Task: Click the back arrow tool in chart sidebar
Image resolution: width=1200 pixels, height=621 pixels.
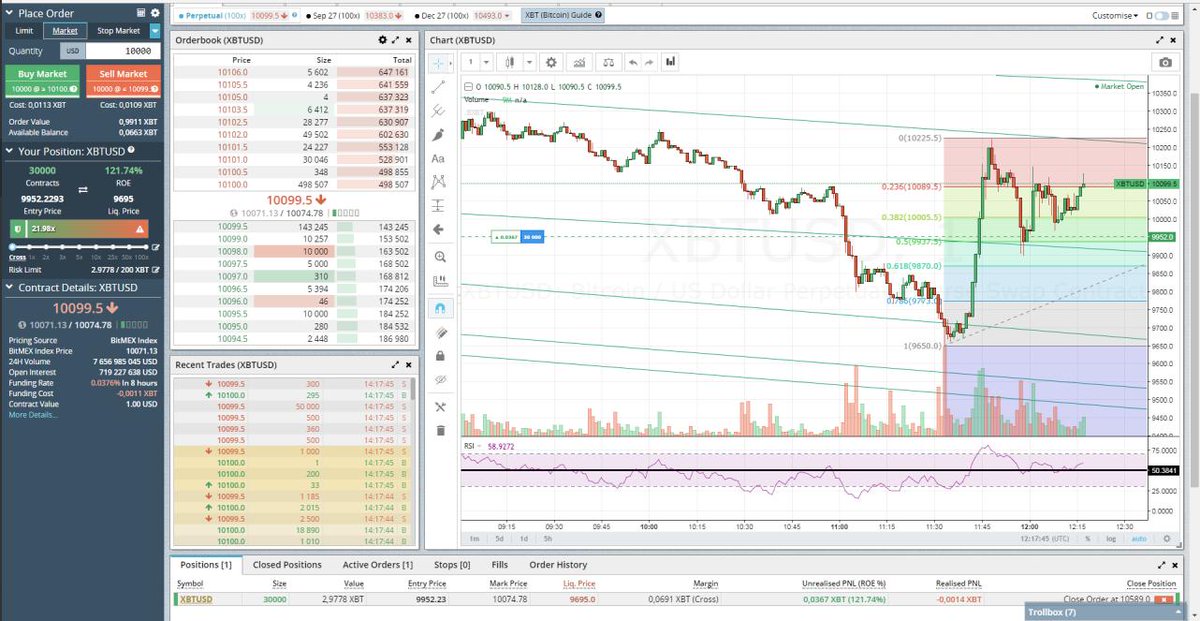Action: tap(438, 230)
